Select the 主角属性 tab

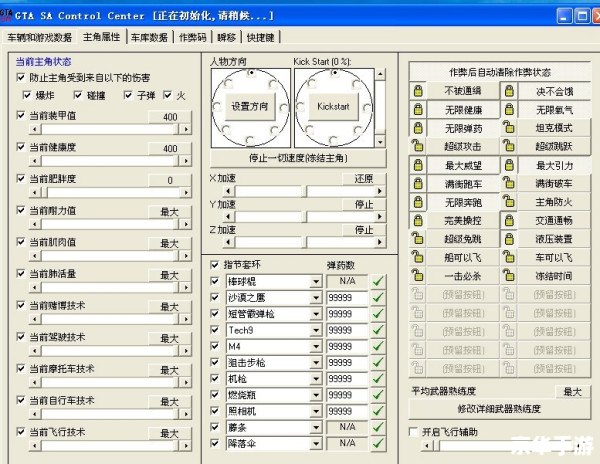(x=101, y=37)
